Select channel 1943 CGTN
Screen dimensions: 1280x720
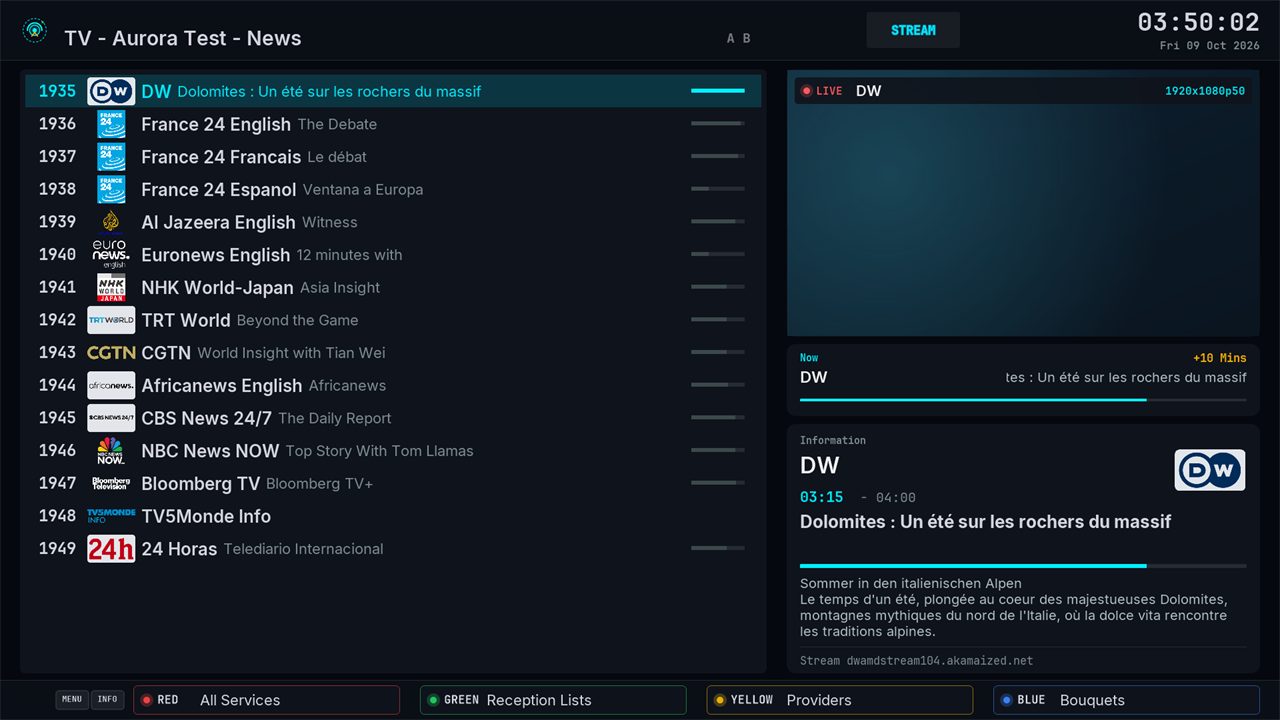click(x=393, y=353)
